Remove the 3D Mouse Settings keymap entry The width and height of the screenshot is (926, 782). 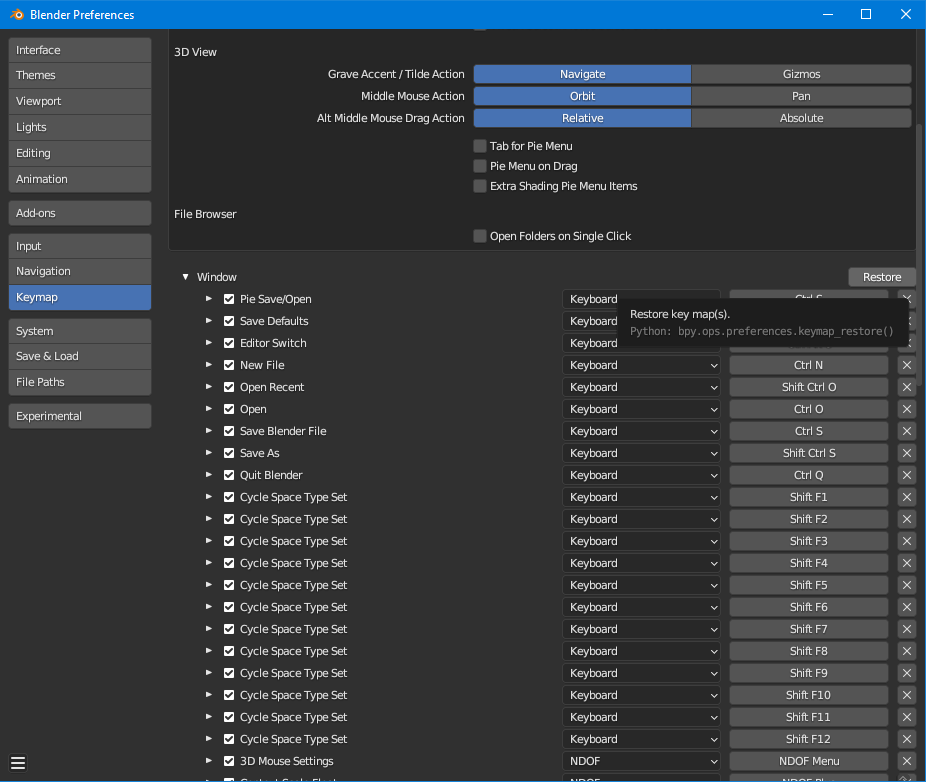click(x=907, y=761)
